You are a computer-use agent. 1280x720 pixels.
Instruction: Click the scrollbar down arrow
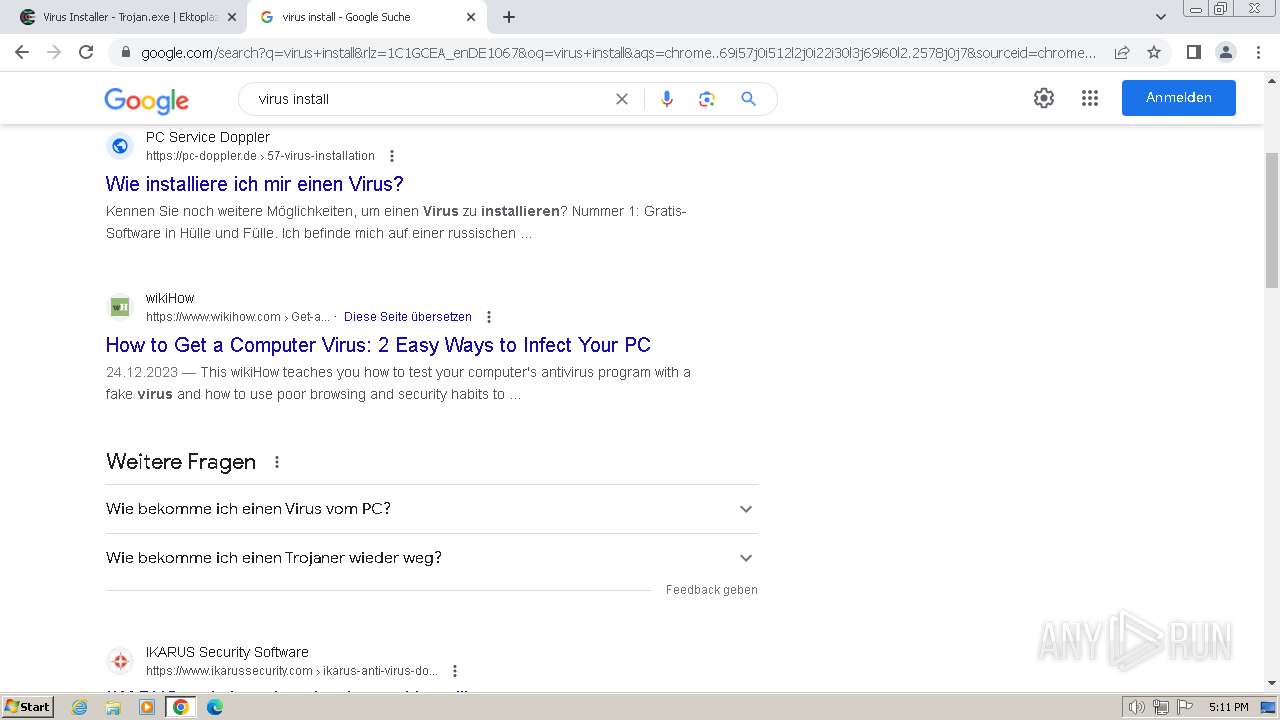pyautogui.click(x=1272, y=683)
